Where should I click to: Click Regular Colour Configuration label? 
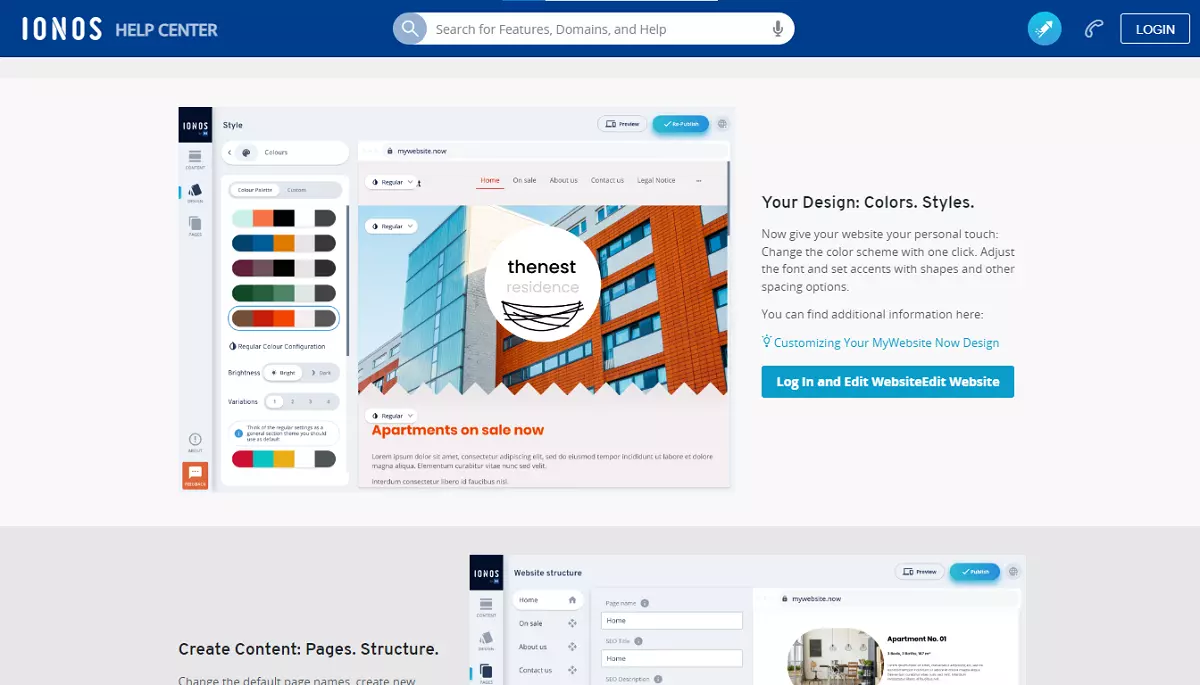[281, 347]
